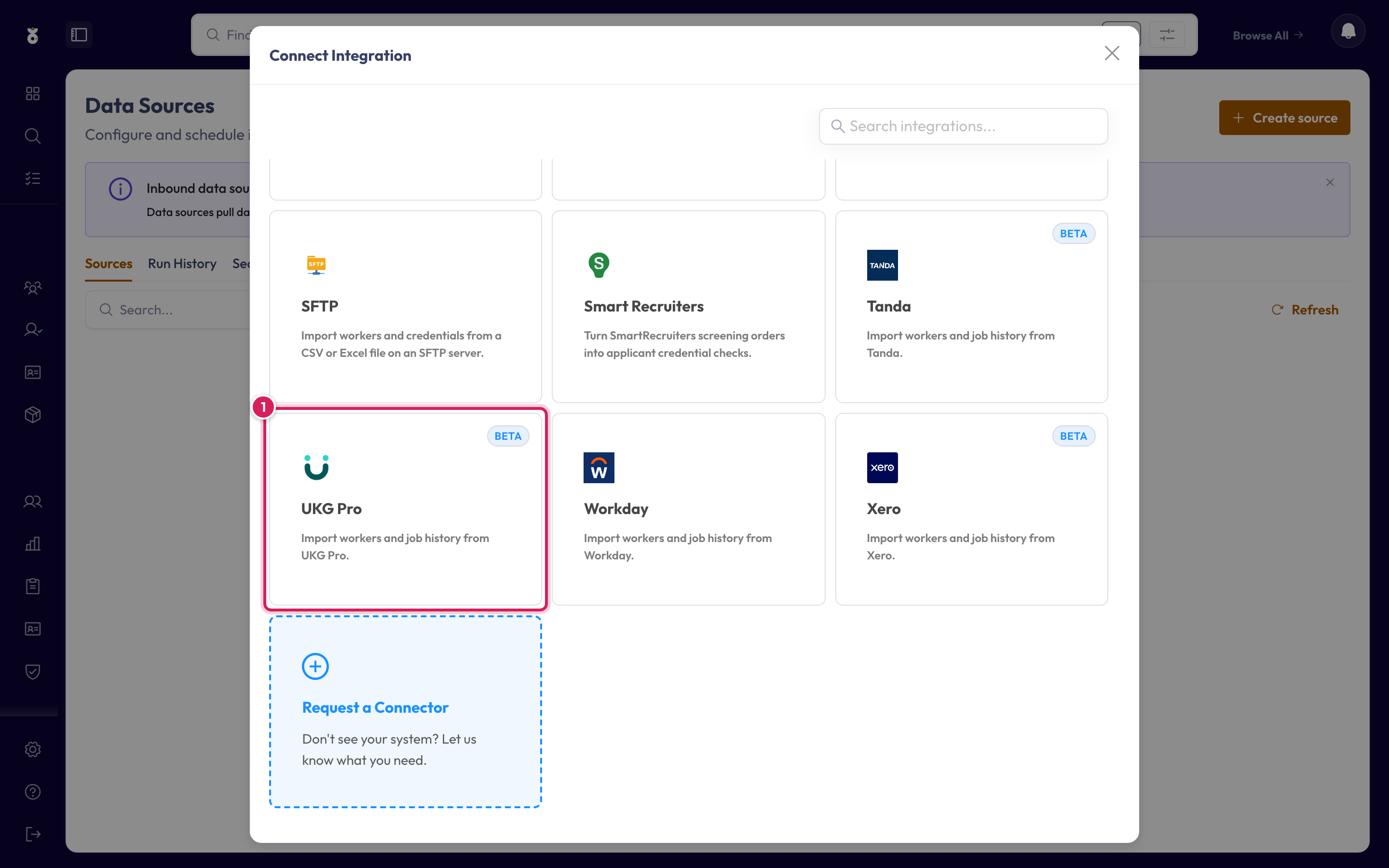Image resolution: width=1389 pixels, height=868 pixels.
Task: Select the Tanda logo icon
Action: click(882, 265)
